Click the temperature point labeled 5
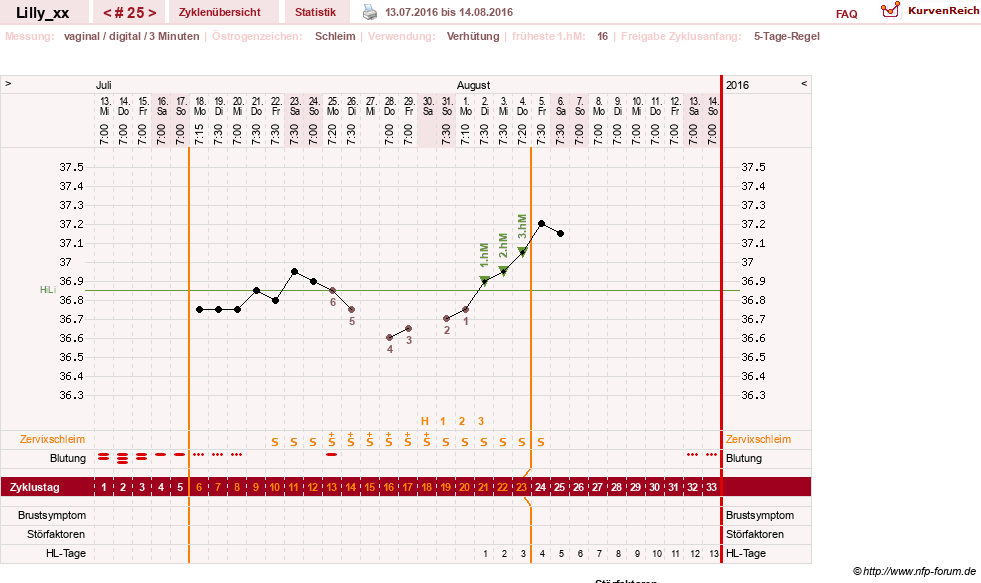Image resolution: width=981 pixels, height=583 pixels. pyautogui.click(x=352, y=310)
